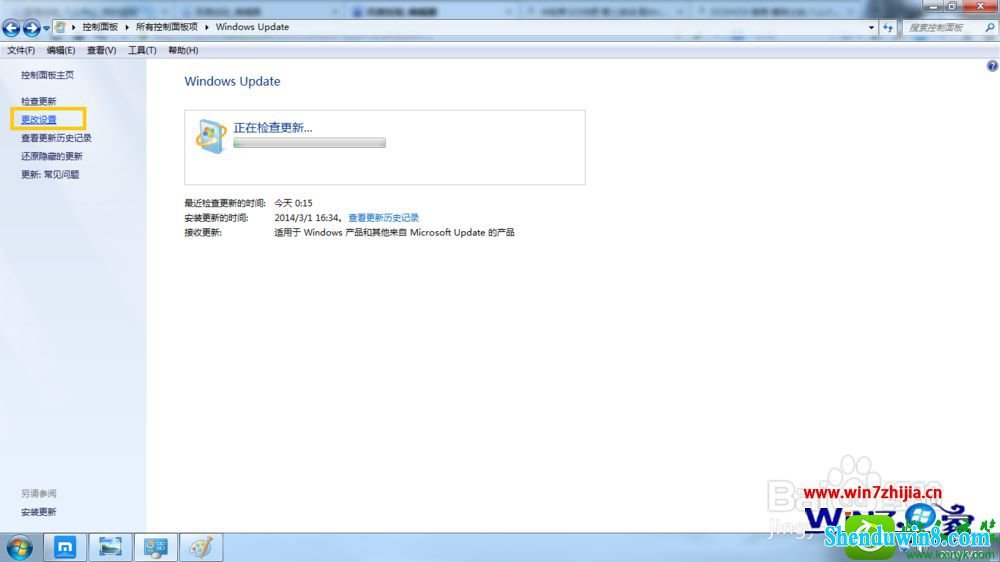Screen dimensions: 1000x562
Task: Refresh the page using address bar button
Action: click(888, 27)
